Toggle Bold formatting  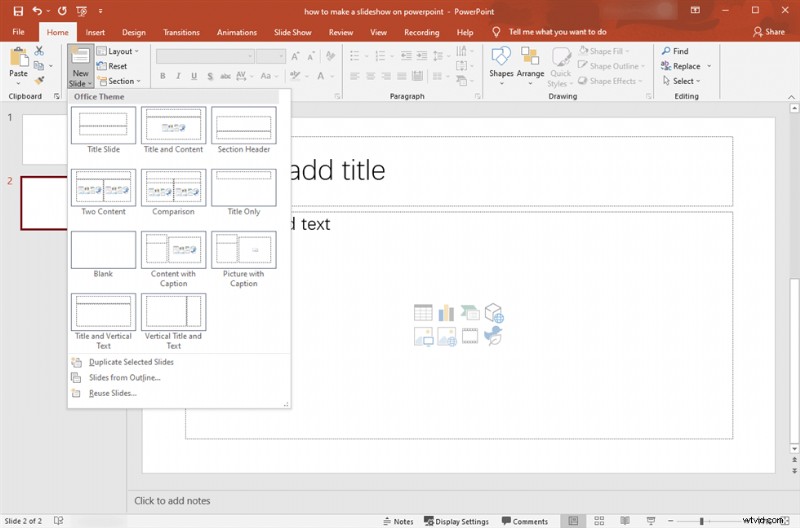click(x=162, y=76)
